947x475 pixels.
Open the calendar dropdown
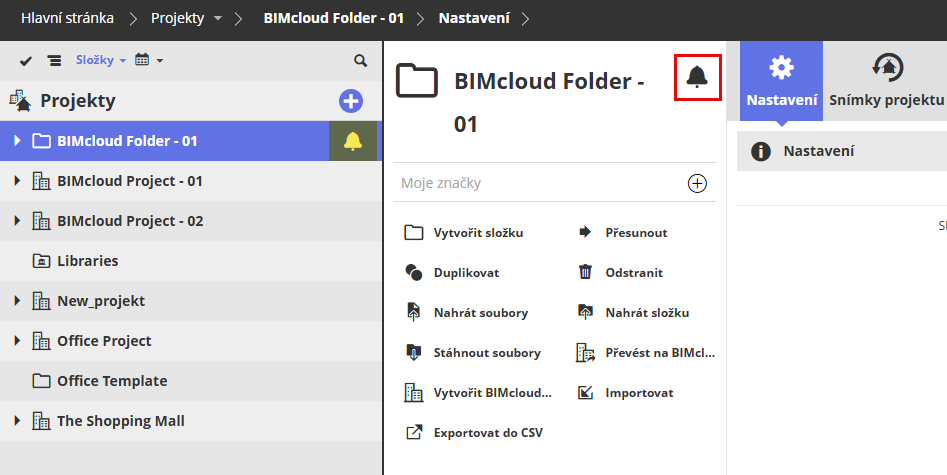click(148, 61)
